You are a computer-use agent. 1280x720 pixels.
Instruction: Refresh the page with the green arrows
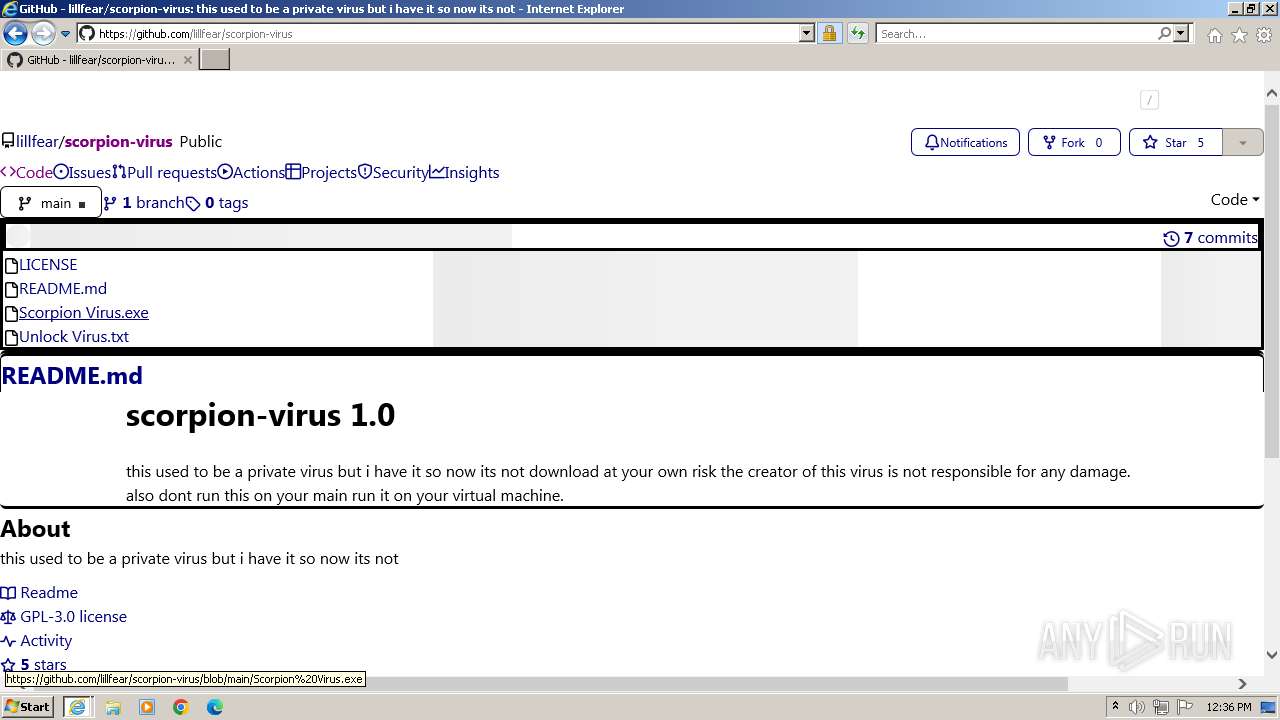(857, 34)
